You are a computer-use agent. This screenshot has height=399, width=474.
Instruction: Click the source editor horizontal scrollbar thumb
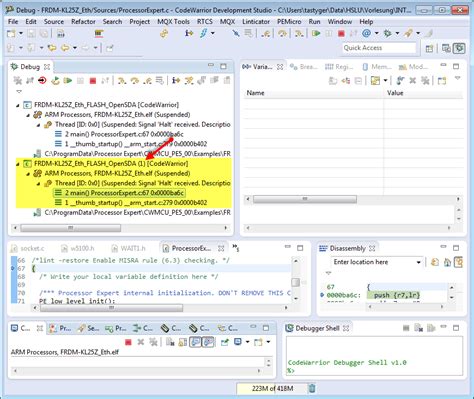pos(111,308)
